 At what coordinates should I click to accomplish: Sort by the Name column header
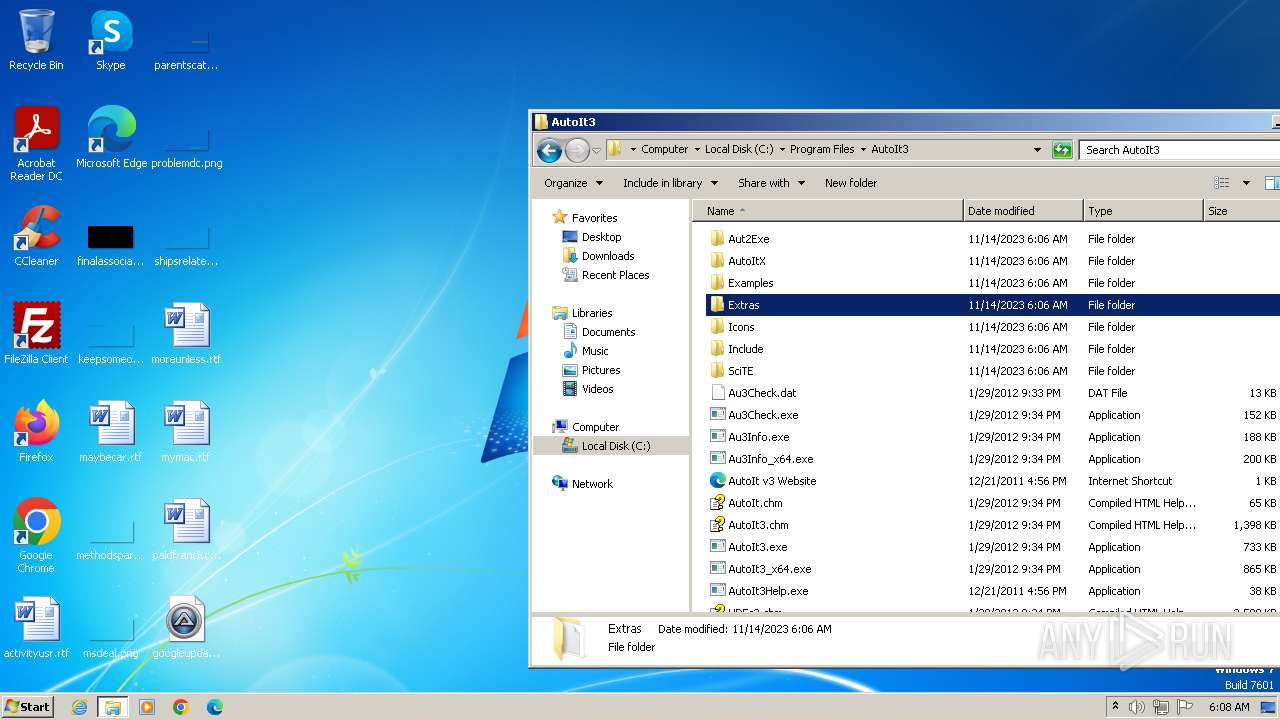click(826, 211)
